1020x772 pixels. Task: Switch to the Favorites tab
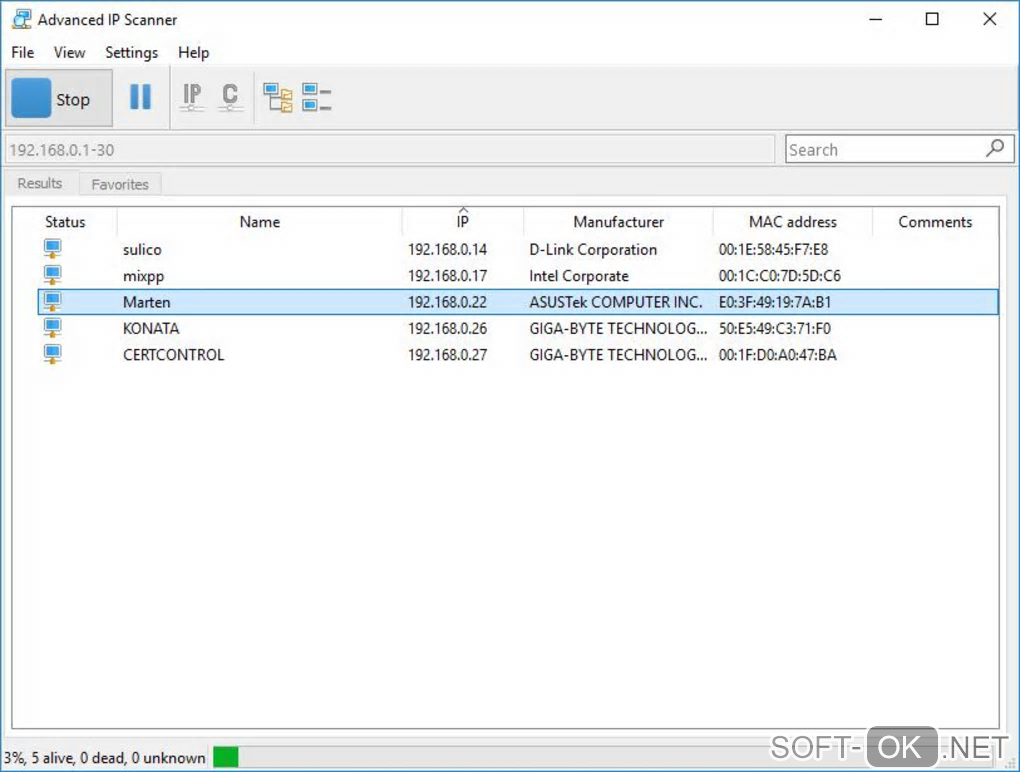[x=120, y=184]
